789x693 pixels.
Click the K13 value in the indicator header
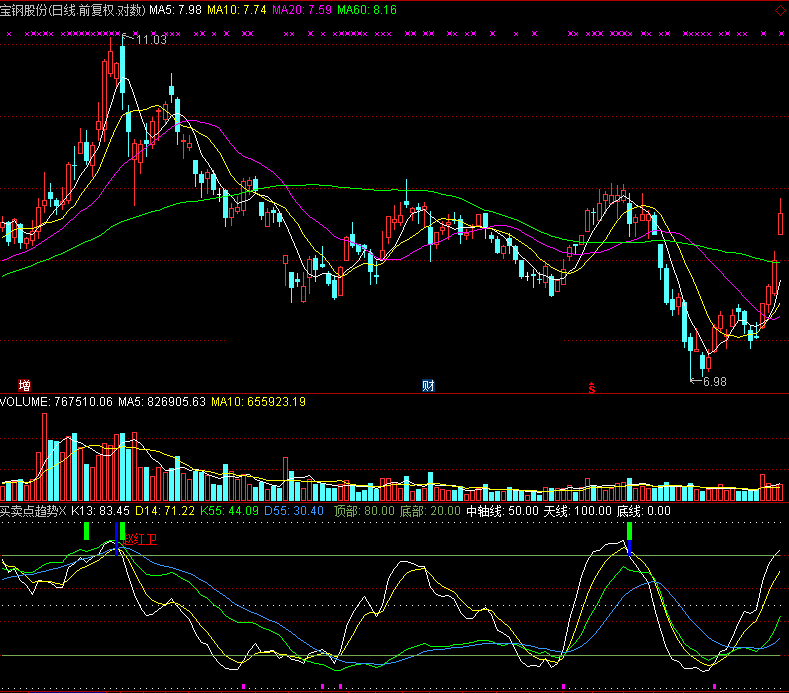tap(102, 511)
